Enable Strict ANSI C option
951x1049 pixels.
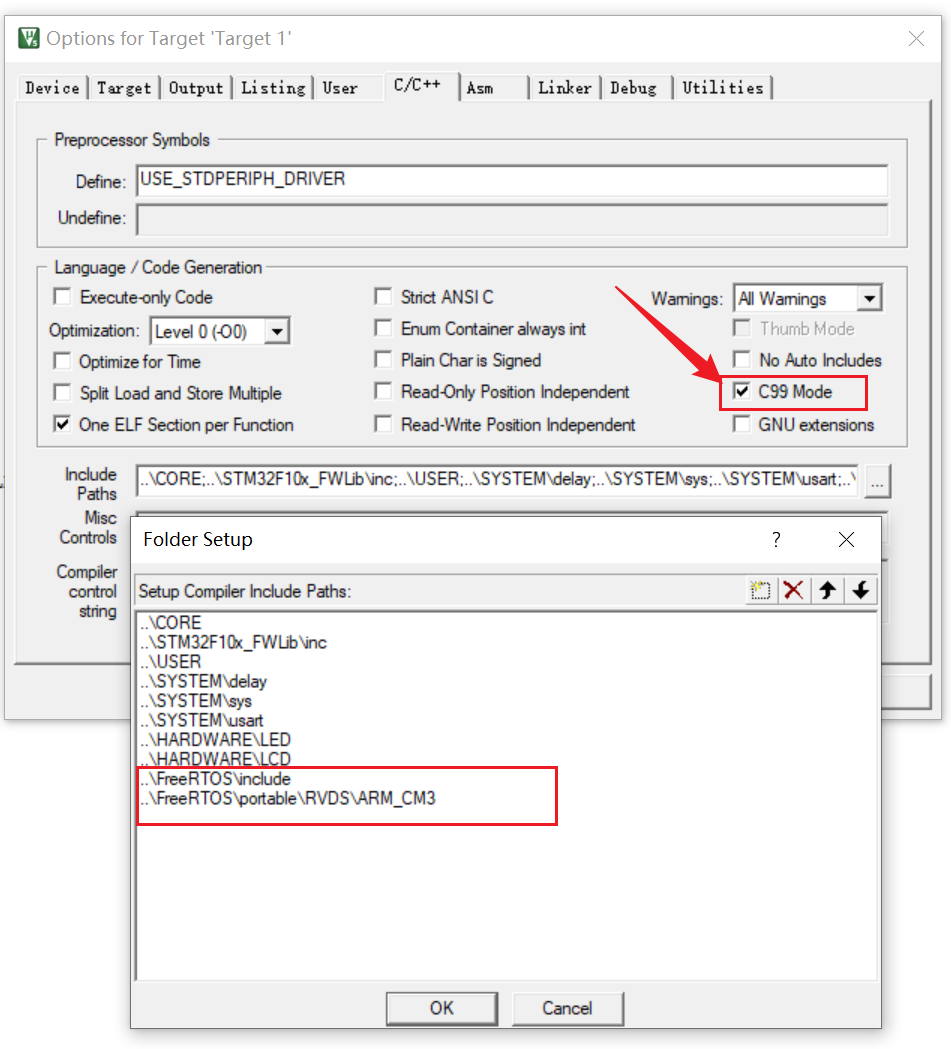[x=383, y=297]
